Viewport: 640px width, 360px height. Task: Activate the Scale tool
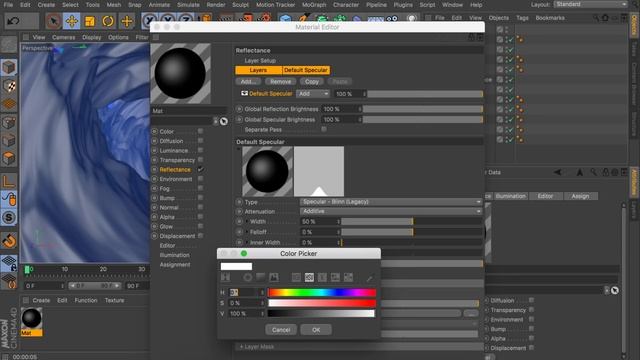point(90,21)
